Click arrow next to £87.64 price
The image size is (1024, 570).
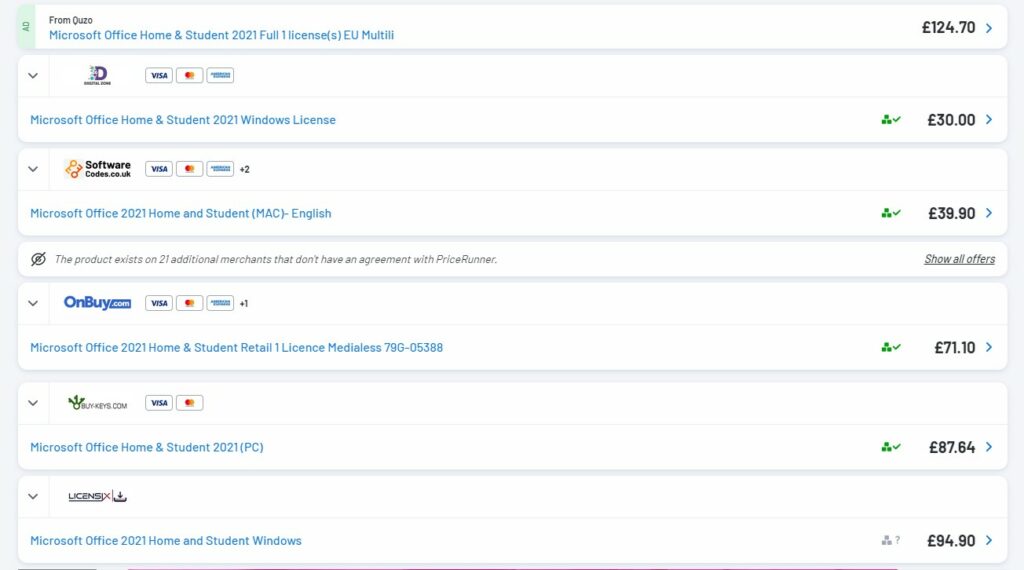tap(989, 447)
